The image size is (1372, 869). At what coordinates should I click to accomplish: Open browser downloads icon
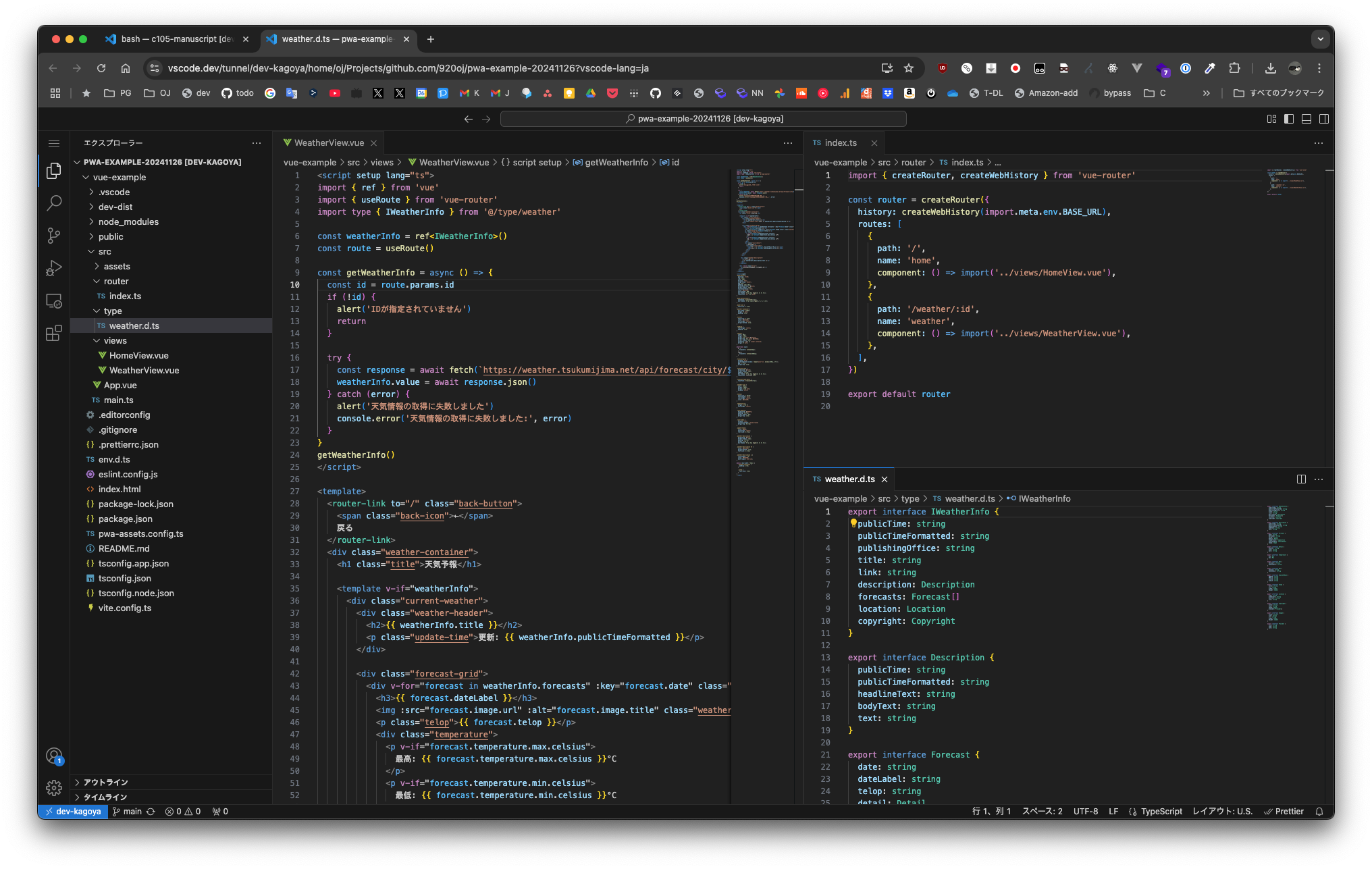[1270, 68]
